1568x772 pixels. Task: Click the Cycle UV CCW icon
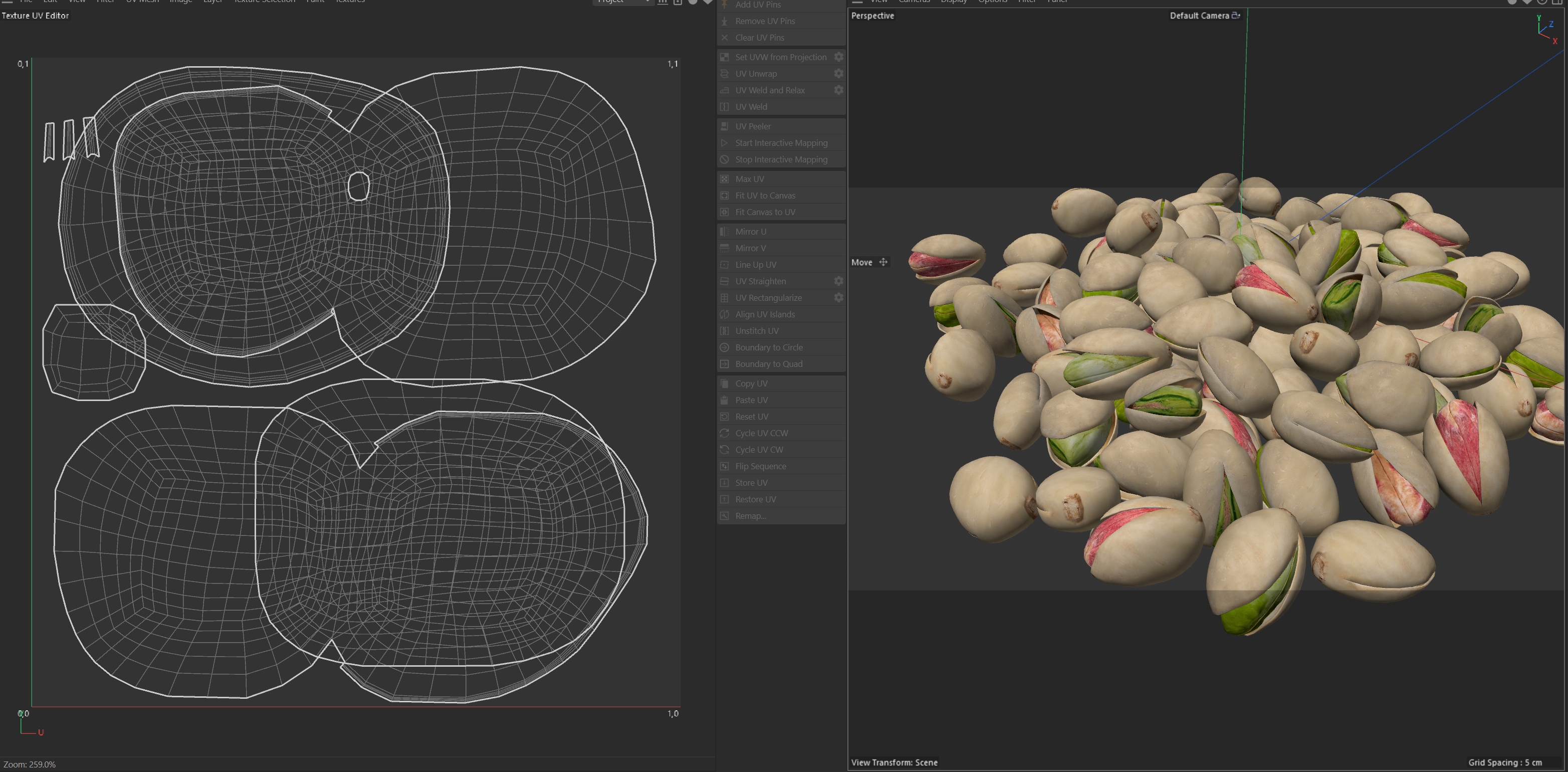coord(724,433)
